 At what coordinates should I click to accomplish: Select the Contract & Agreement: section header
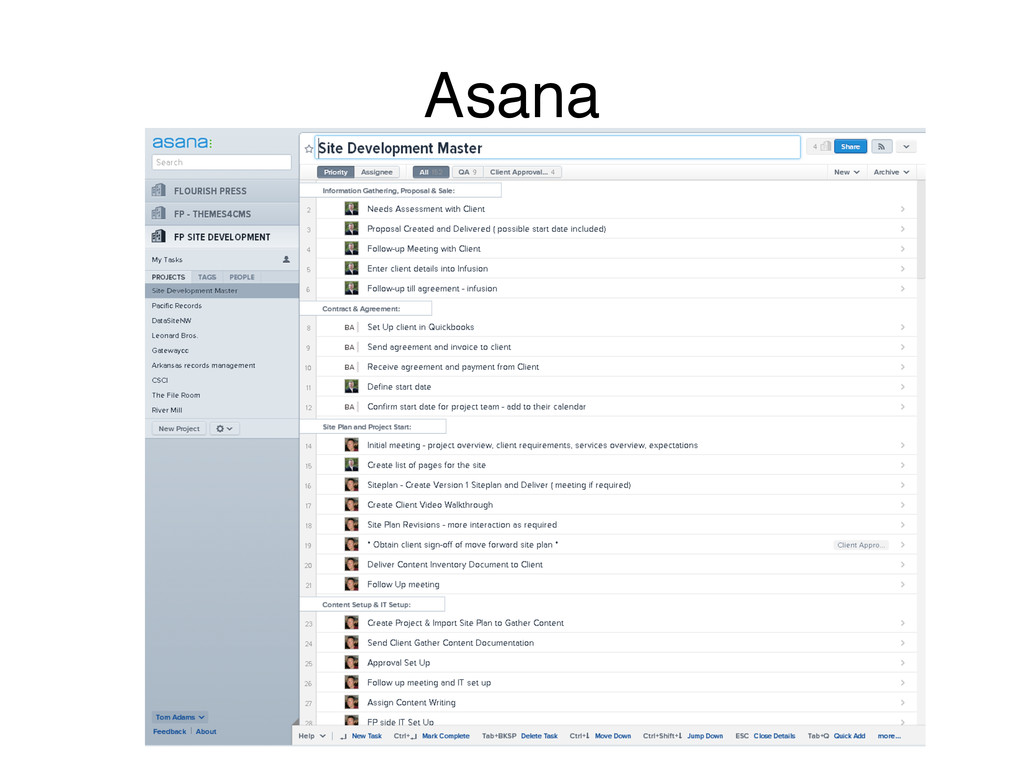[x=366, y=309]
